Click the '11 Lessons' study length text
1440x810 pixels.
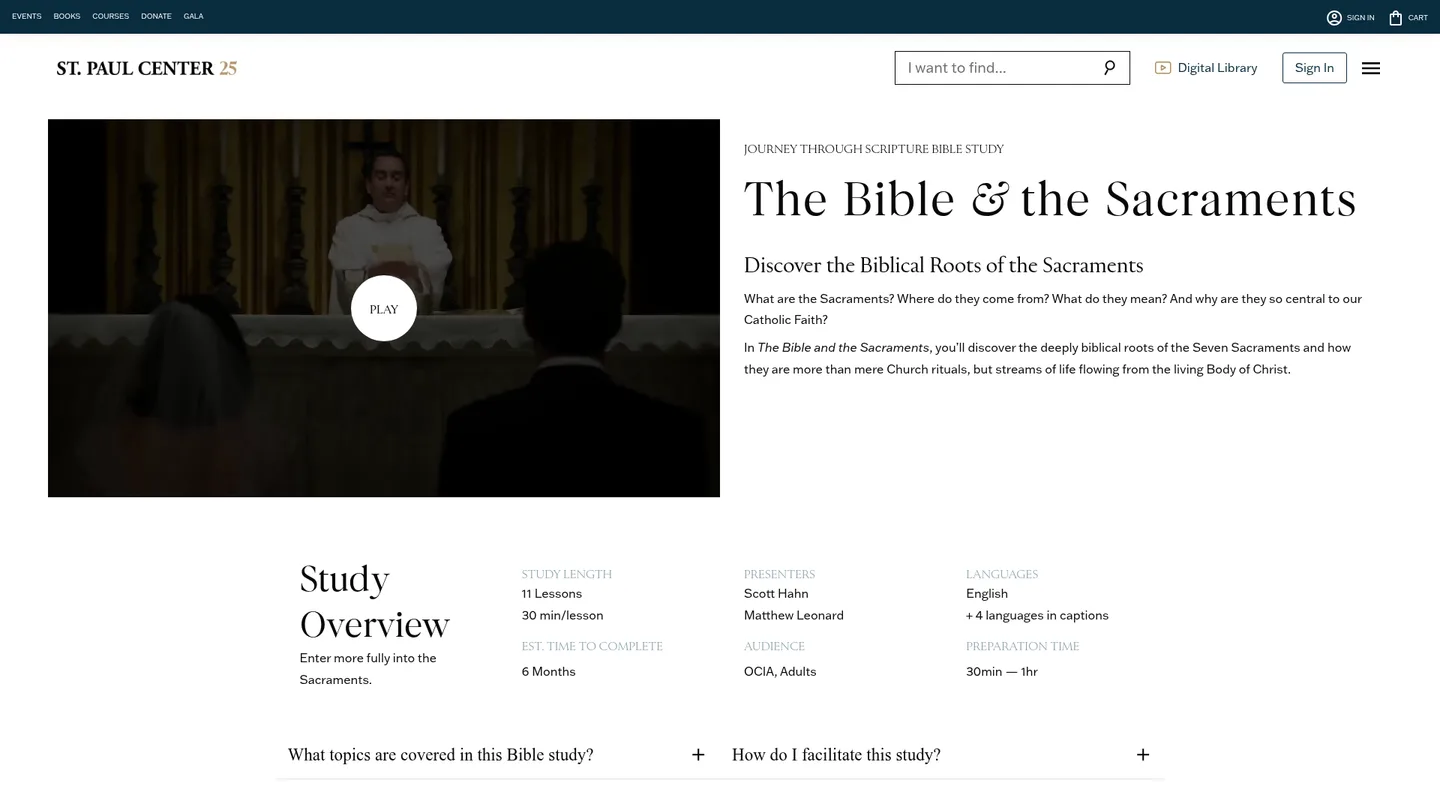552,594
